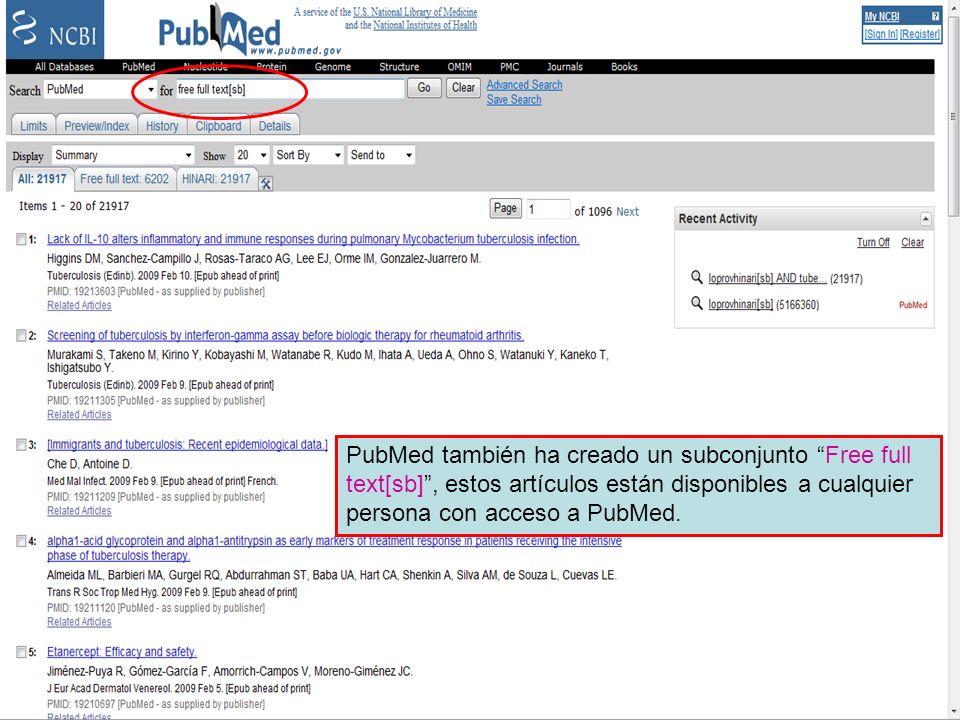Open loprovhinari[sb] recent search link
Image resolution: width=960 pixels, height=720 pixels.
(x=740, y=304)
